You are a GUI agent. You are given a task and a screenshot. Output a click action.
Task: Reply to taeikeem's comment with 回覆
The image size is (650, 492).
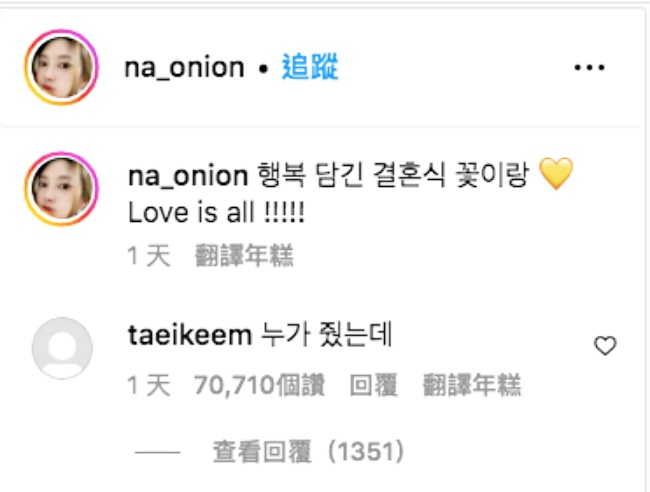tap(374, 385)
